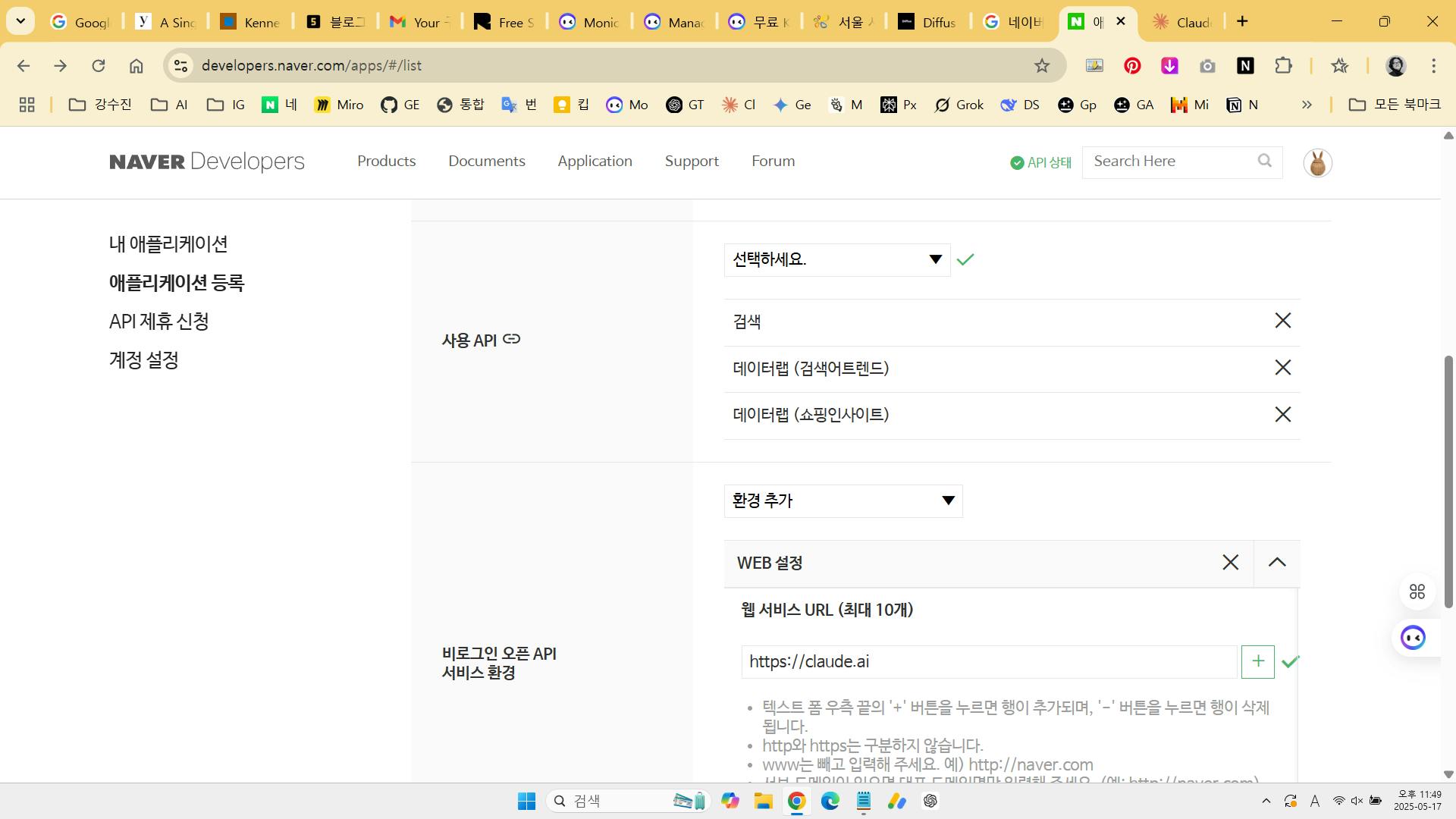1456x819 pixels.
Task: Click the plus button to add URL row
Action: tap(1257, 661)
